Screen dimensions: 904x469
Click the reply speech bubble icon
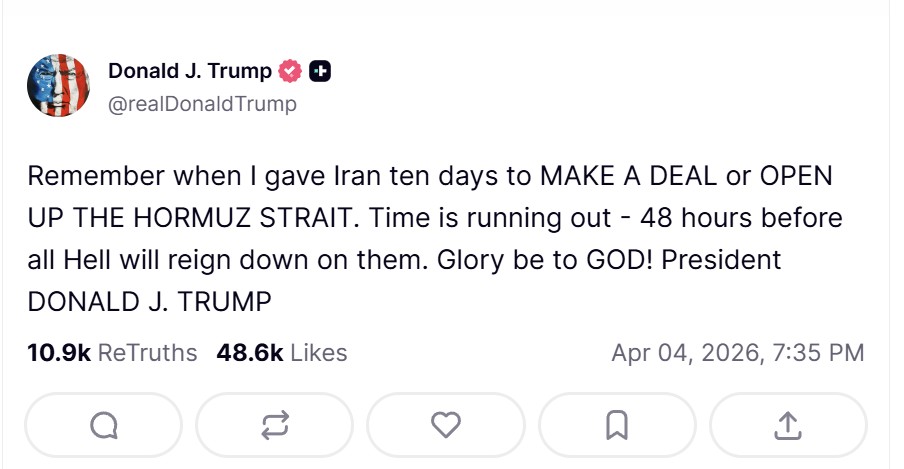coord(103,426)
